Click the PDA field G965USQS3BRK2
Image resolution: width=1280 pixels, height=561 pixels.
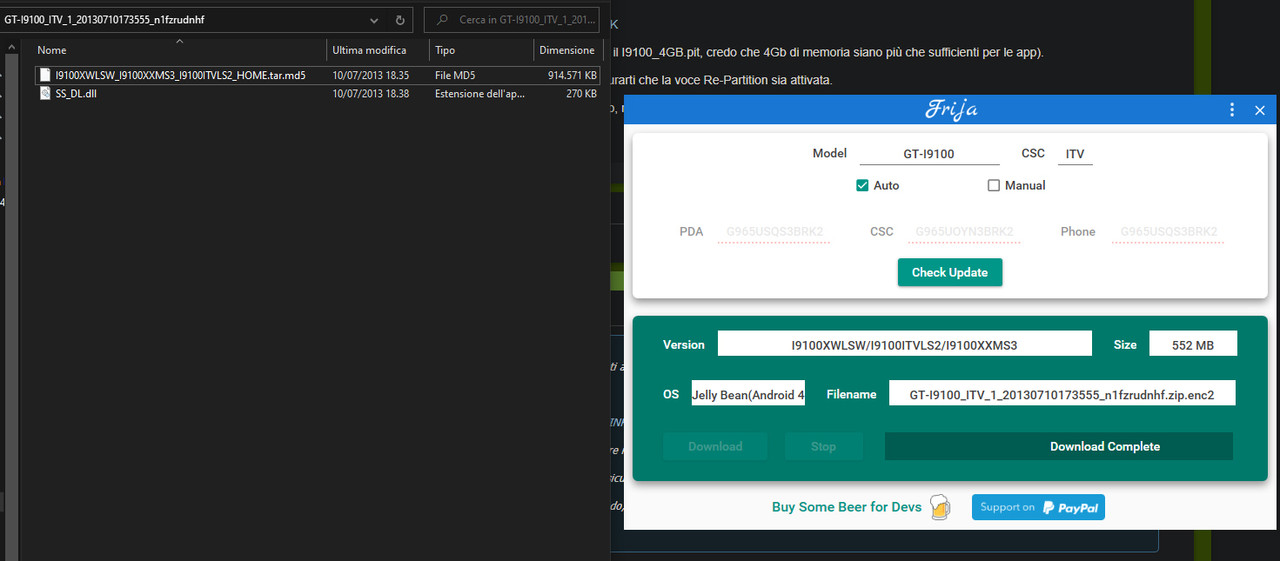(x=773, y=232)
